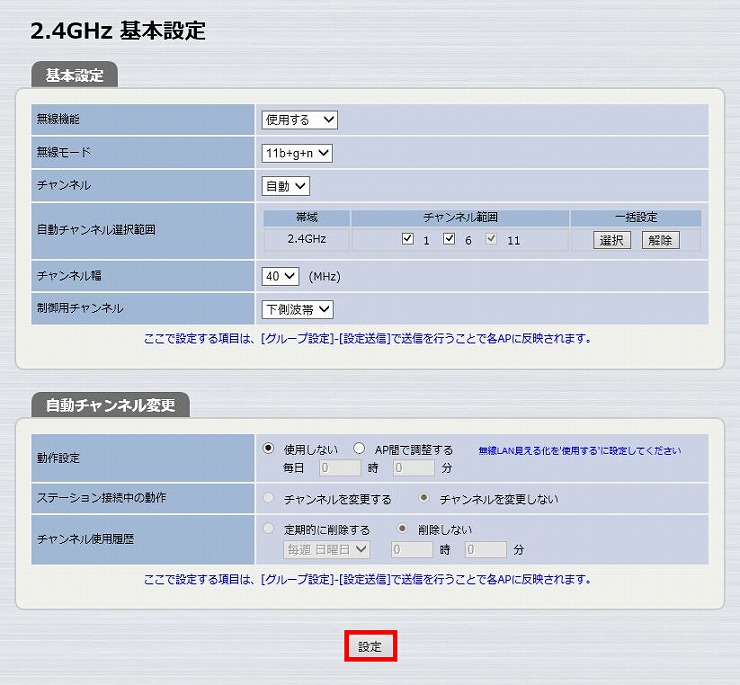Open the チャンネル dropdown showing 自動
The height and width of the screenshot is (685, 740).
coord(286,186)
